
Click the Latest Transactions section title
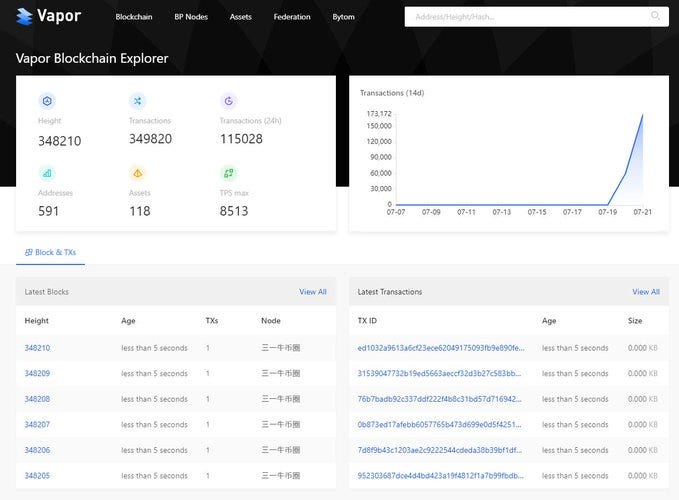(390, 292)
